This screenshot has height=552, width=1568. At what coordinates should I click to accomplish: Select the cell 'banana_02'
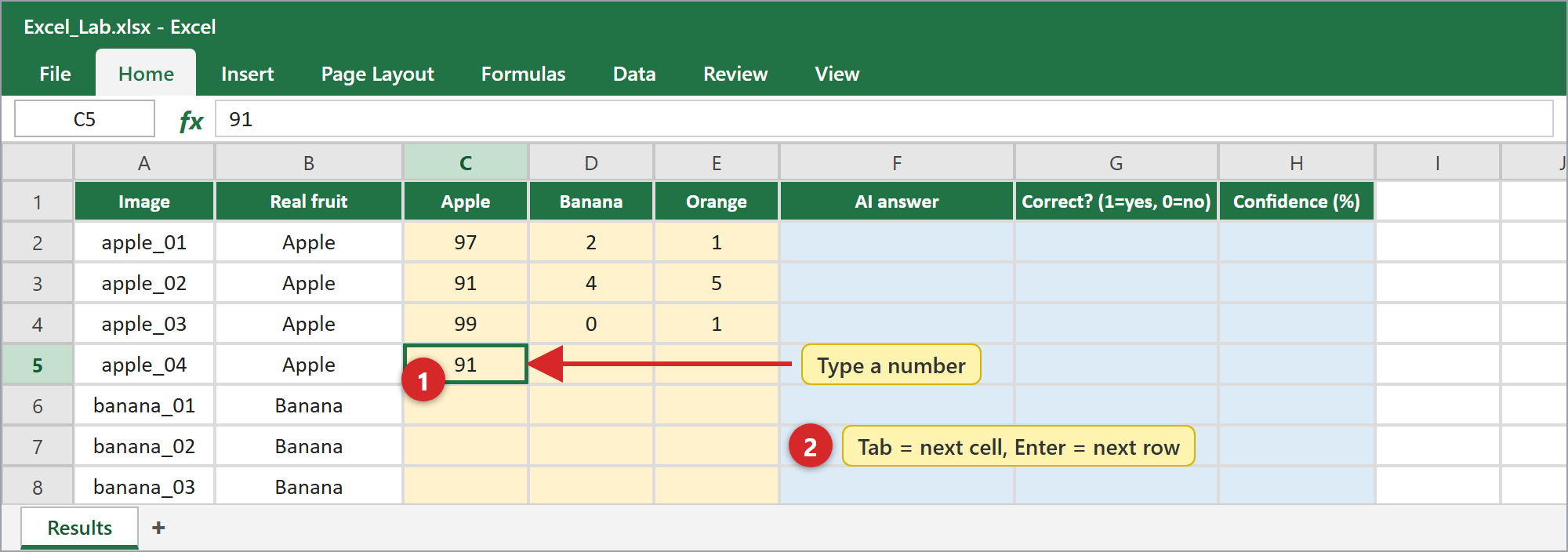pyautogui.click(x=144, y=446)
